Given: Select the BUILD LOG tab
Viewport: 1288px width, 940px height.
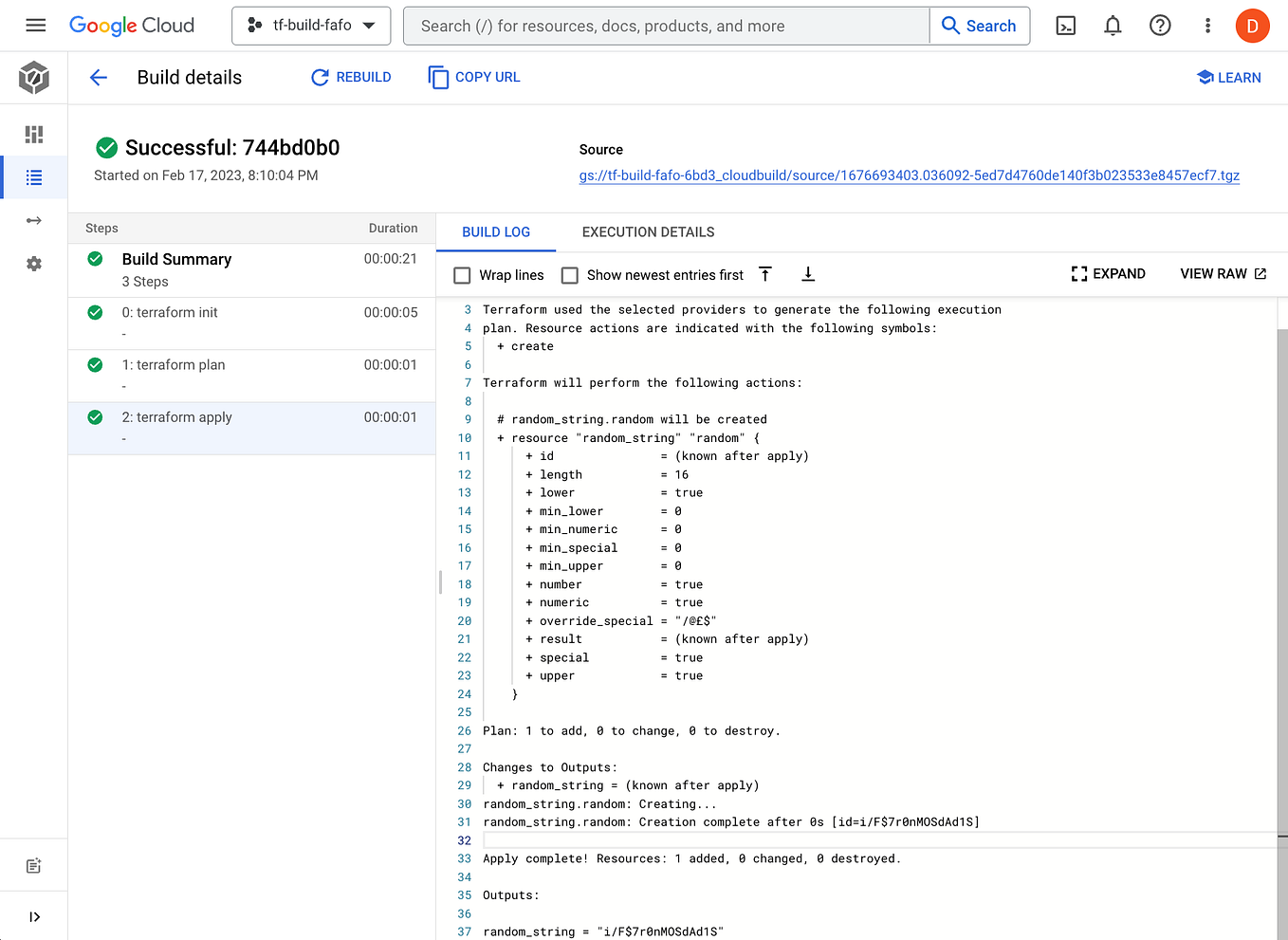Looking at the screenshot, I should coord(496,231).
